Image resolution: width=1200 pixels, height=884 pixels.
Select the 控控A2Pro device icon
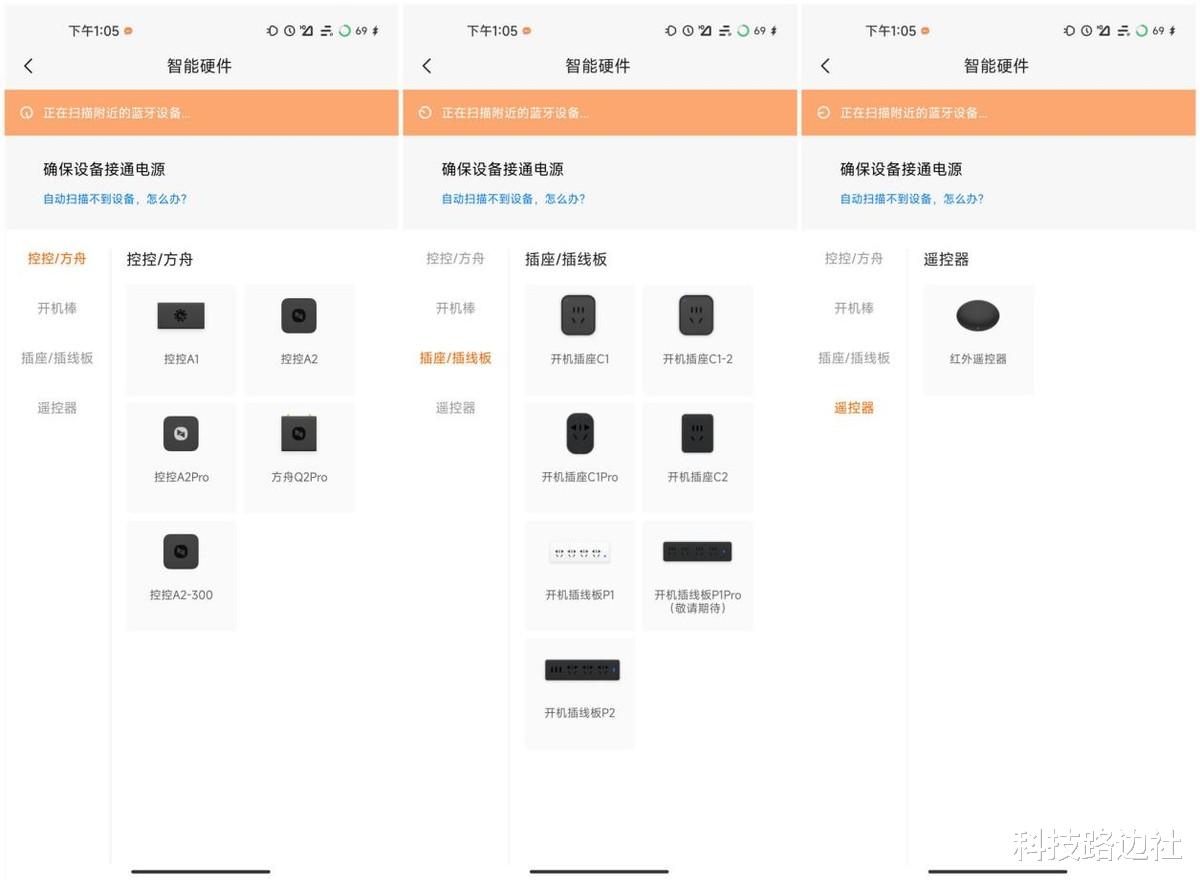tap(180, 434)
